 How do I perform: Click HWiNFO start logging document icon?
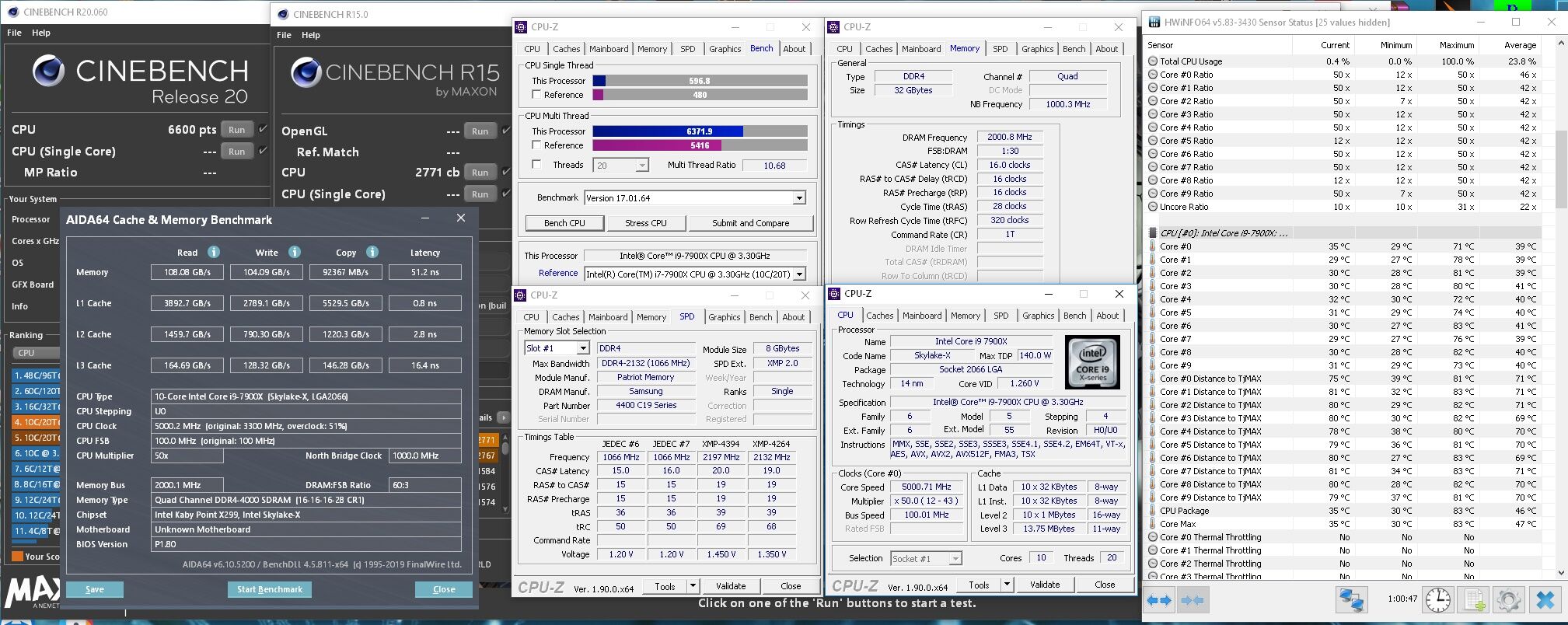(1474, 600)
